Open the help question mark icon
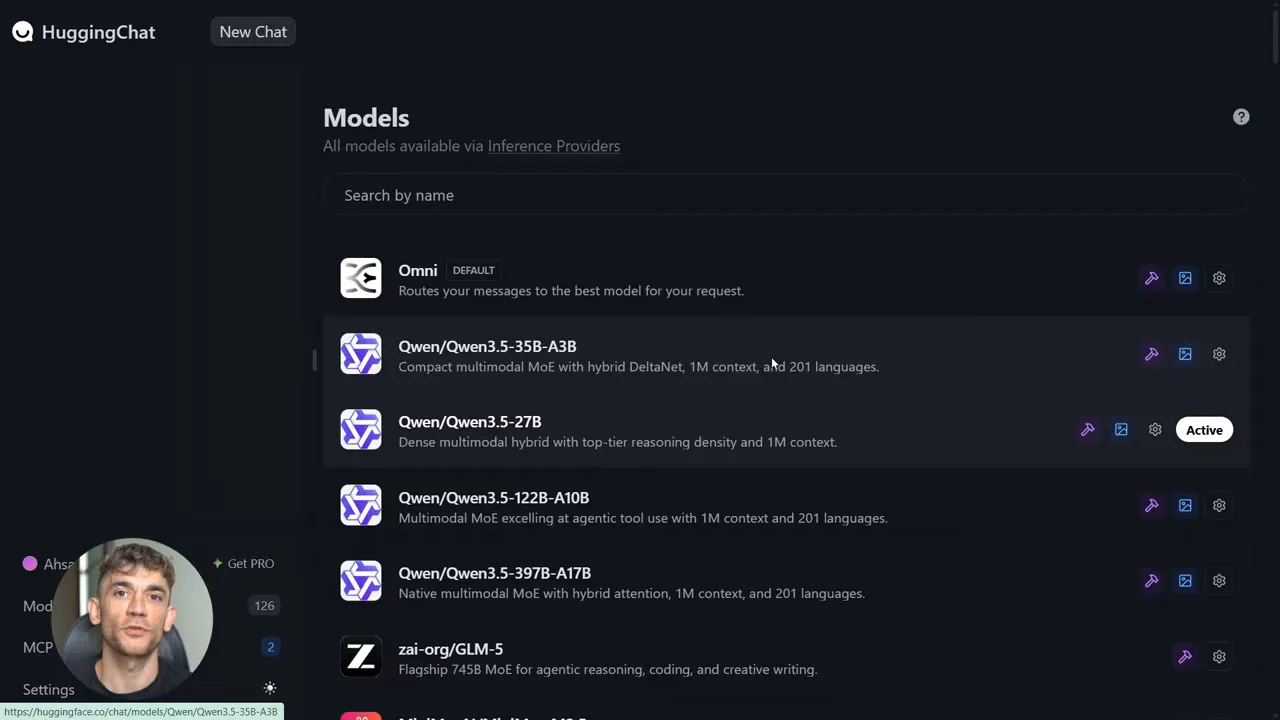Image resolution: width=1280 pixels, height=720 pixels. [1241, 117]
